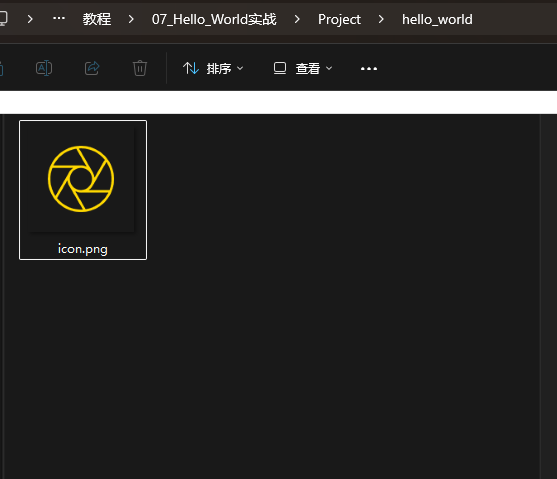
Task: Go to 07_Hello_World实战 breadcrumb folder
Action: (x=214, y=19)
